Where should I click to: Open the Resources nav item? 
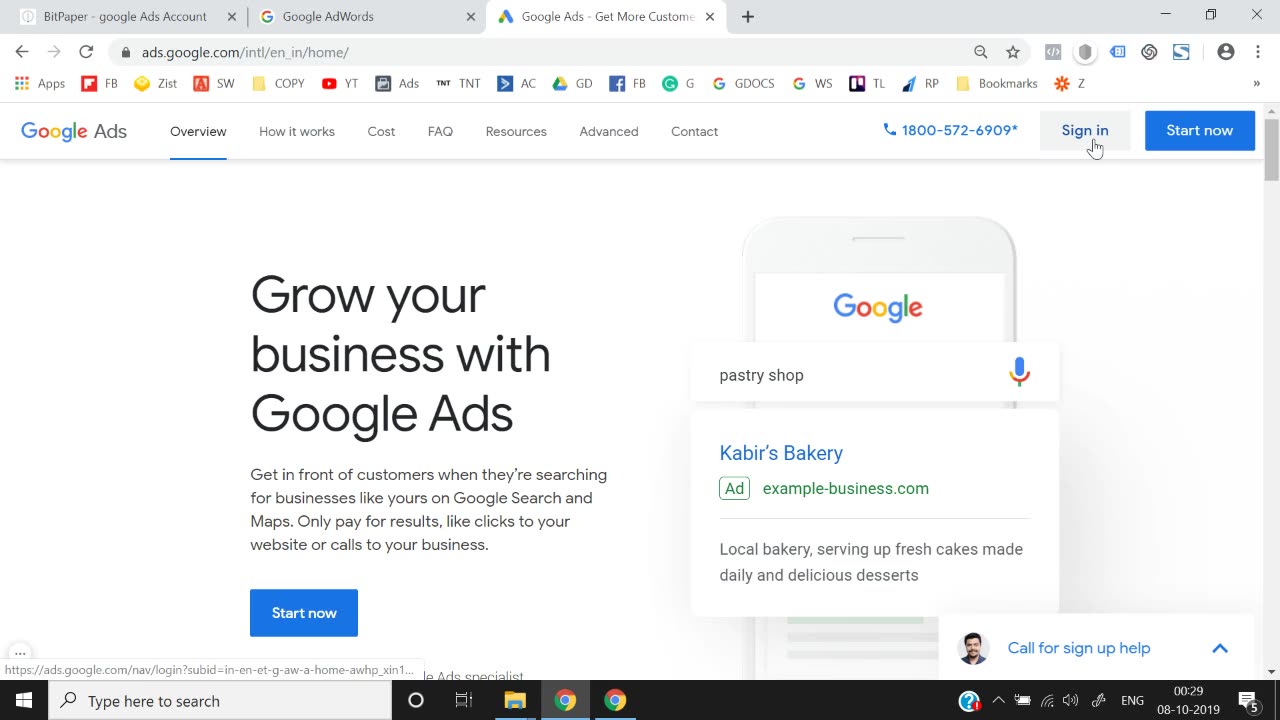(x=516, y=131)
